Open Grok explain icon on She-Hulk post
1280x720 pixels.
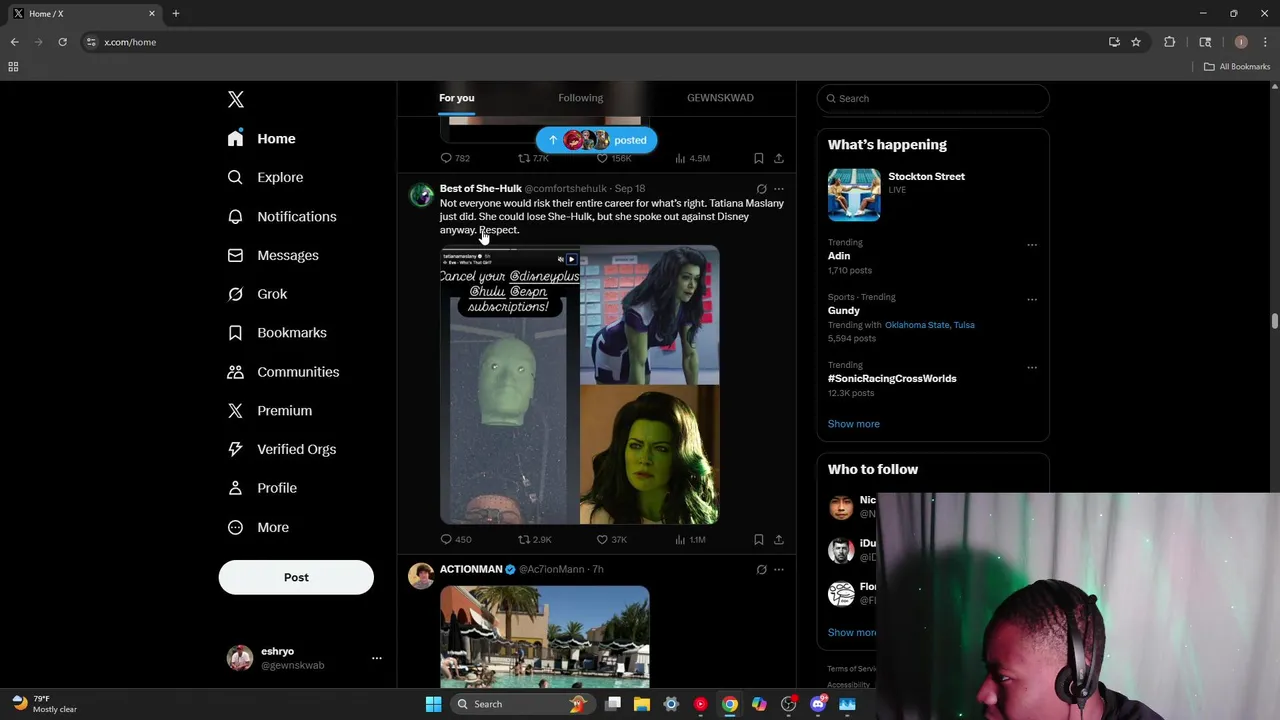pos(761,189)
